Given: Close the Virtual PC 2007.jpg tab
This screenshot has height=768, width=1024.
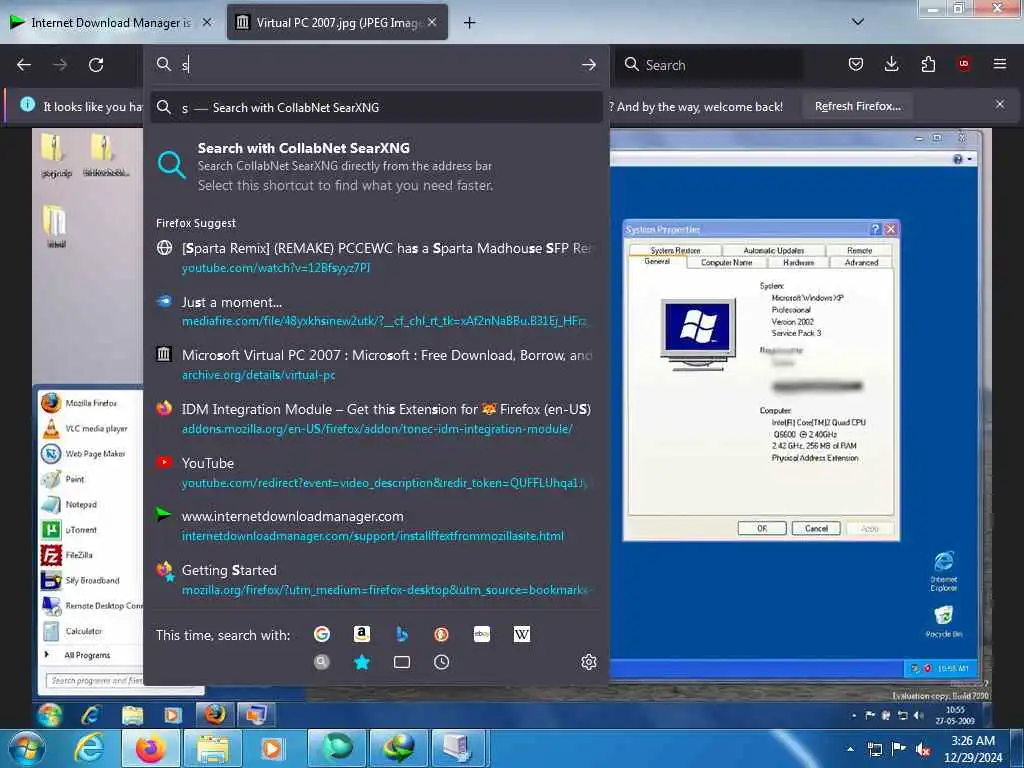Looking at the screenshot, I should pyautogui.click(x=432, y=22).
